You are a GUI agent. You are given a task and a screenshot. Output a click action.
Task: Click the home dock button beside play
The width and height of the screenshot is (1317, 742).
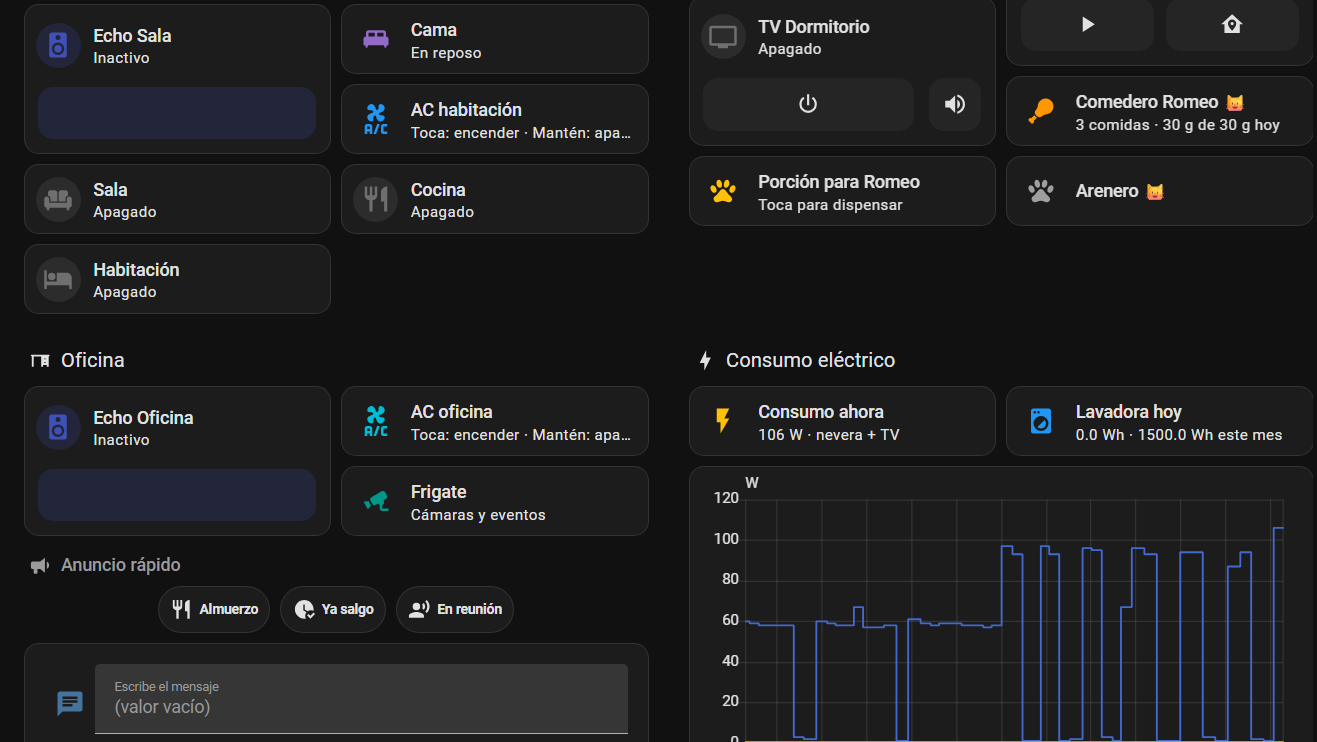point(1232,24)
